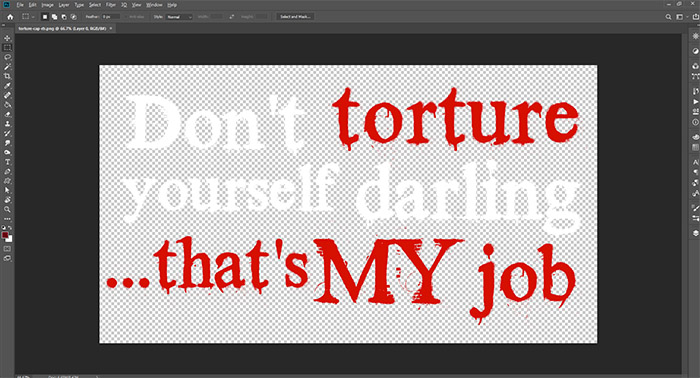Close the torture-cap document tab
Viewport: 700px width, 378px height.
(111, 29)
